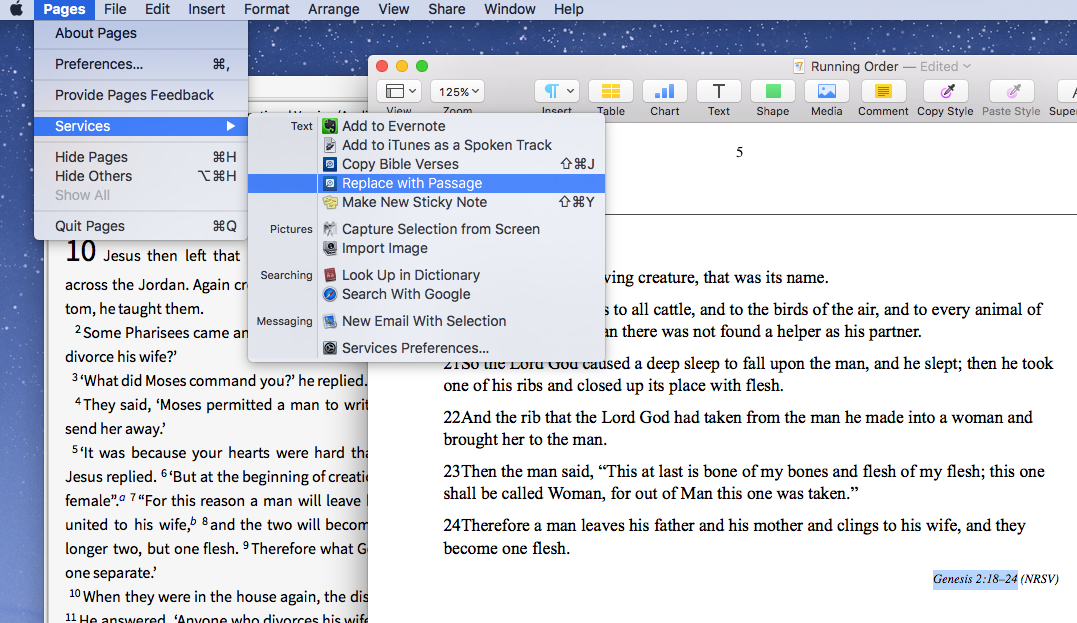Open the Help menu
The image size is (1077, 623).
[x=569, y=9]
